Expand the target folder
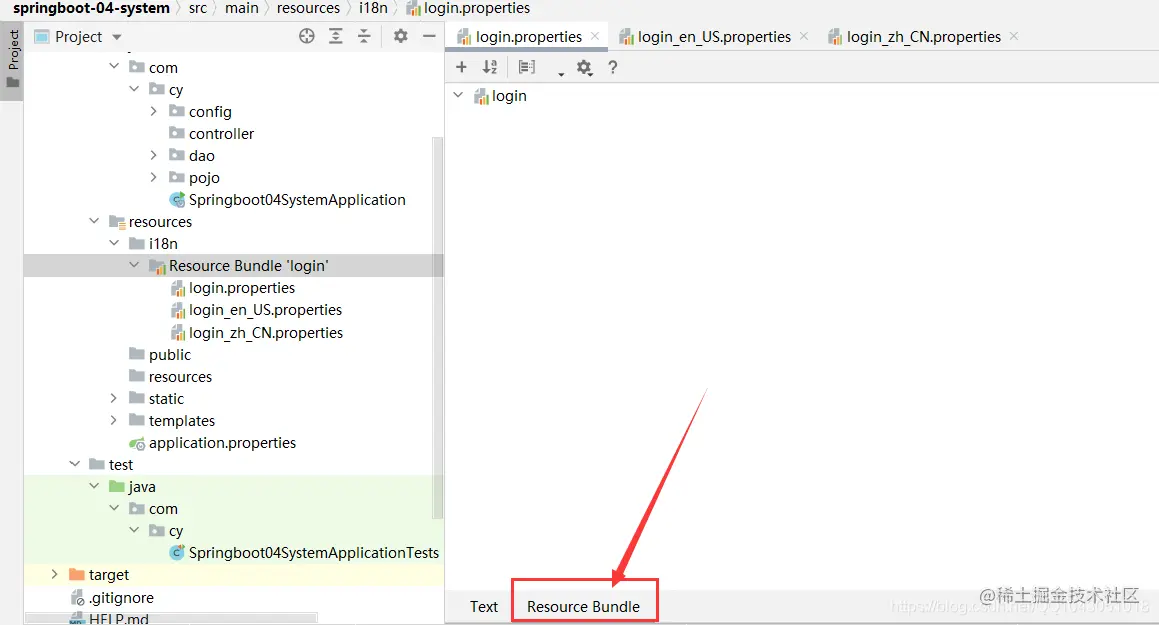Image resolution: width=1159 pixels, height=625 pixels. [x=54, y=575]
